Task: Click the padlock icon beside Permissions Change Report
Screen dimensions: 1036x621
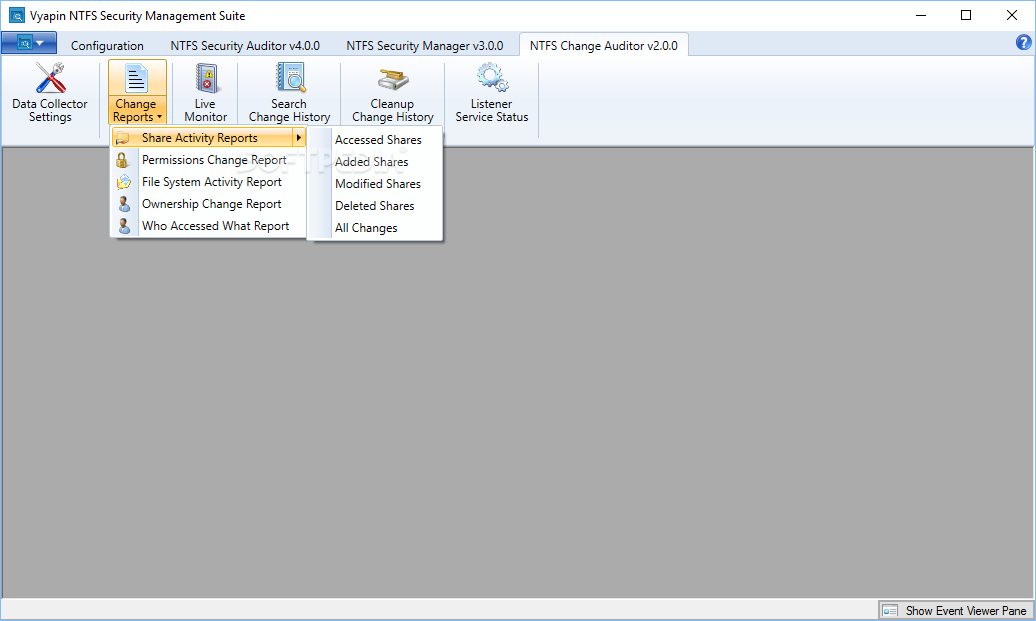Action: tap(122, 160)
